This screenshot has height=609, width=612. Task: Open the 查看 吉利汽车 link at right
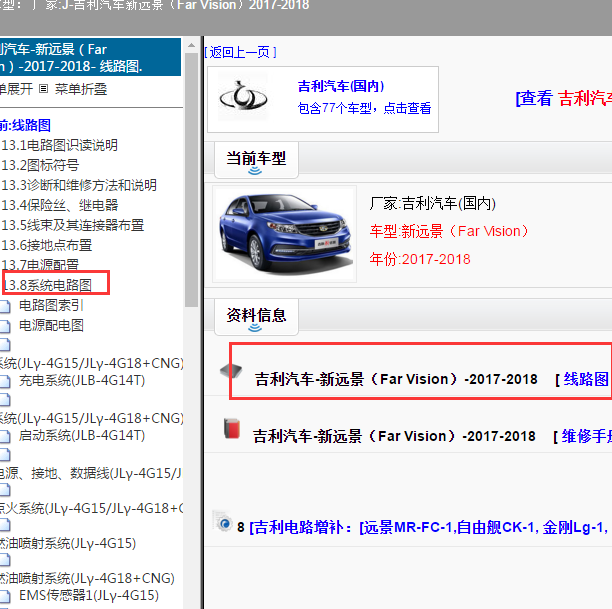[x=564, y=98]
